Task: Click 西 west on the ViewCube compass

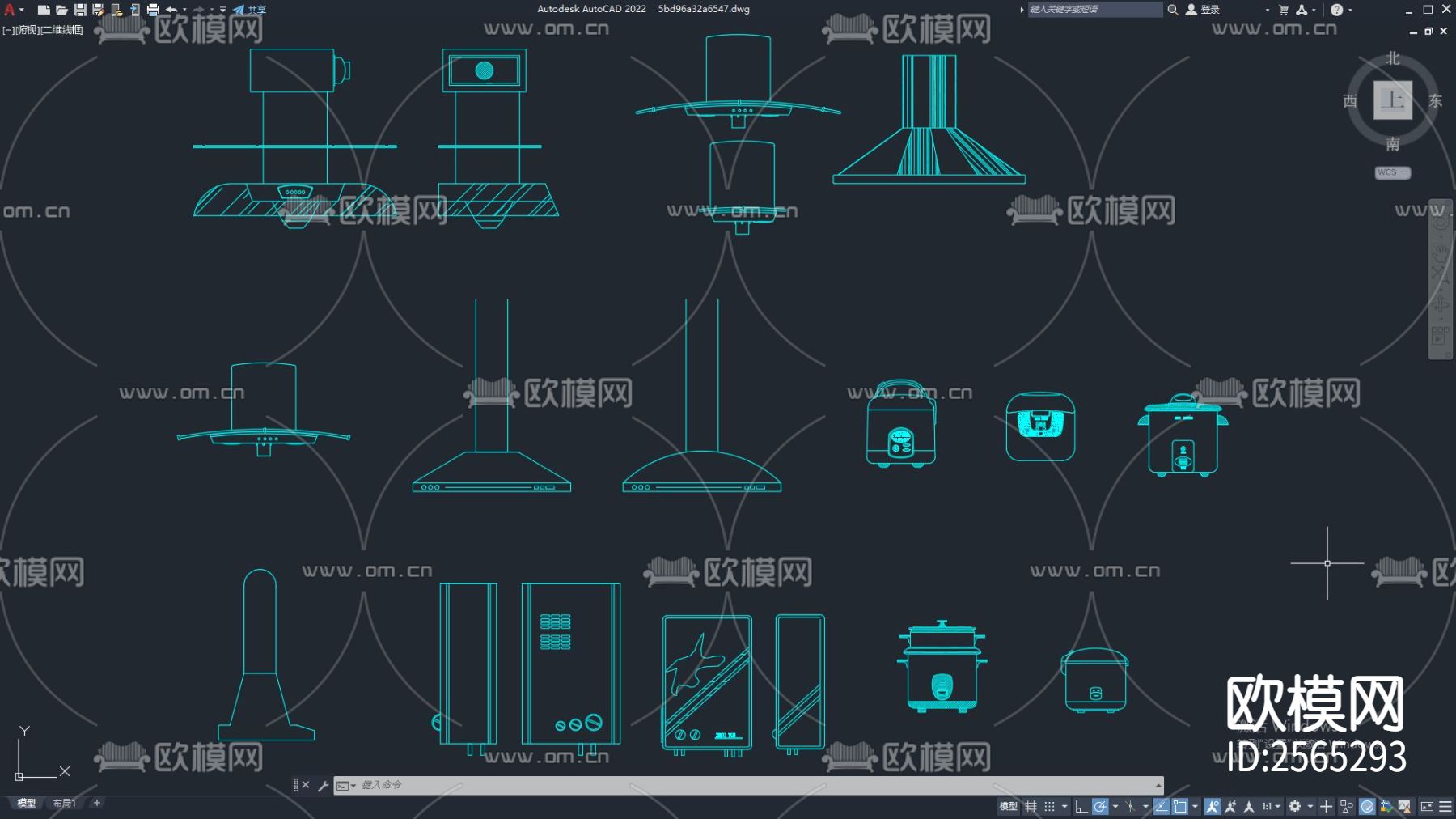Action: pos(1350,100)
